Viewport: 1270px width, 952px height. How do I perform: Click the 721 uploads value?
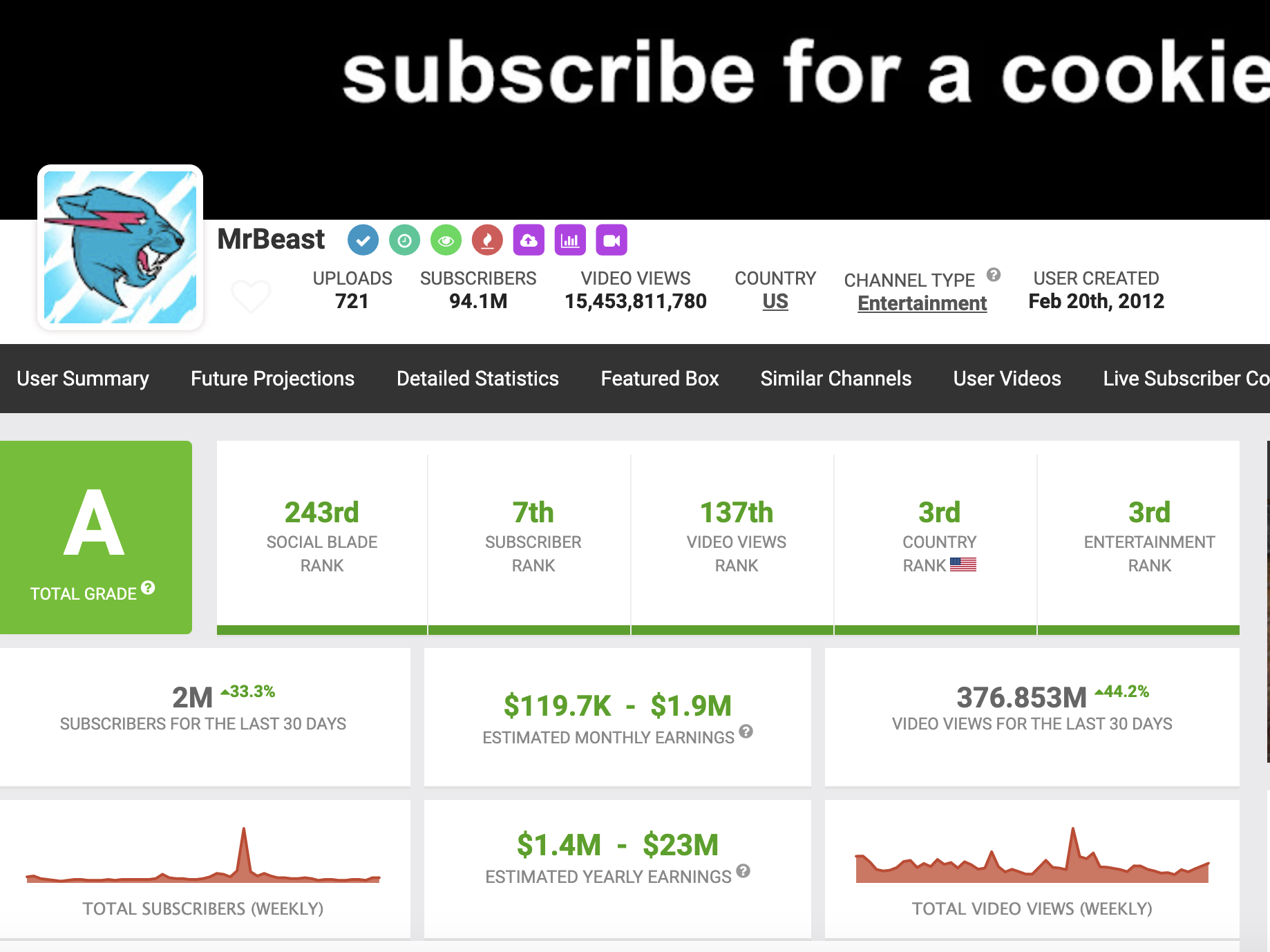pyautogui.click(x=352, y=301)
